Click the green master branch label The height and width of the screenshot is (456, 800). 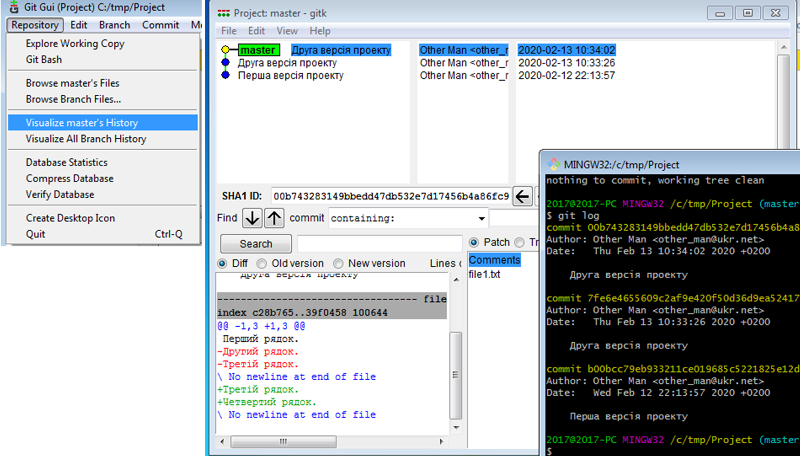[259, 50]
